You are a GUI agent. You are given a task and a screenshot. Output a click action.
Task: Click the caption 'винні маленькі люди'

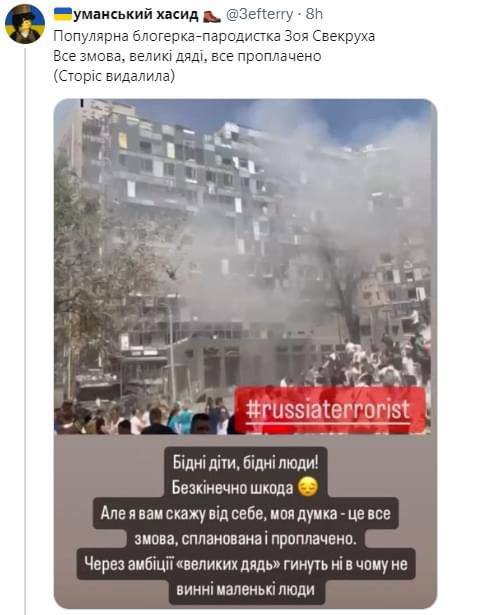tap(246, 589)
